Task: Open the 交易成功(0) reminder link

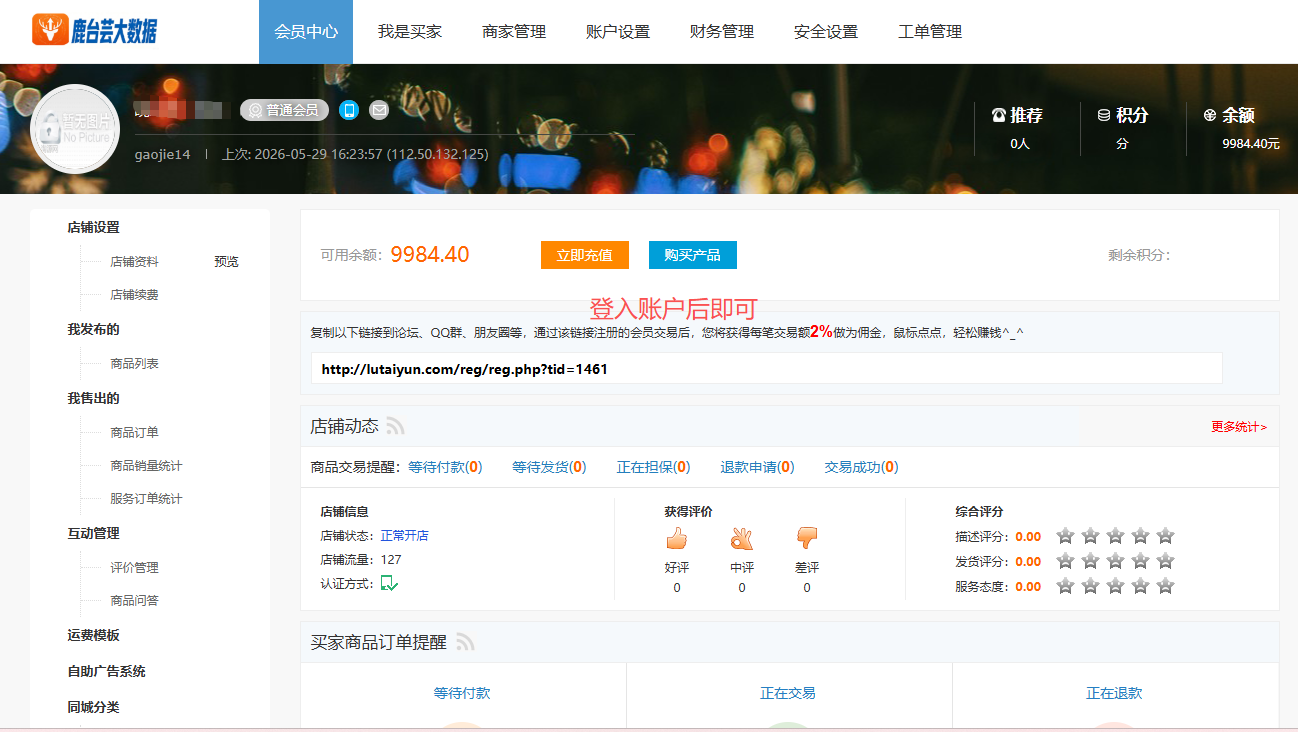Action: pos(861,467)
